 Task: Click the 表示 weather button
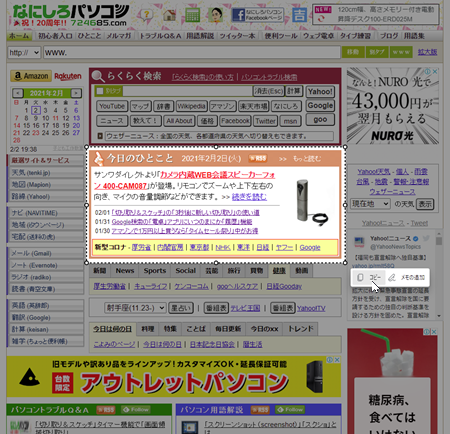pyautogui.click(x=425, y=204)
